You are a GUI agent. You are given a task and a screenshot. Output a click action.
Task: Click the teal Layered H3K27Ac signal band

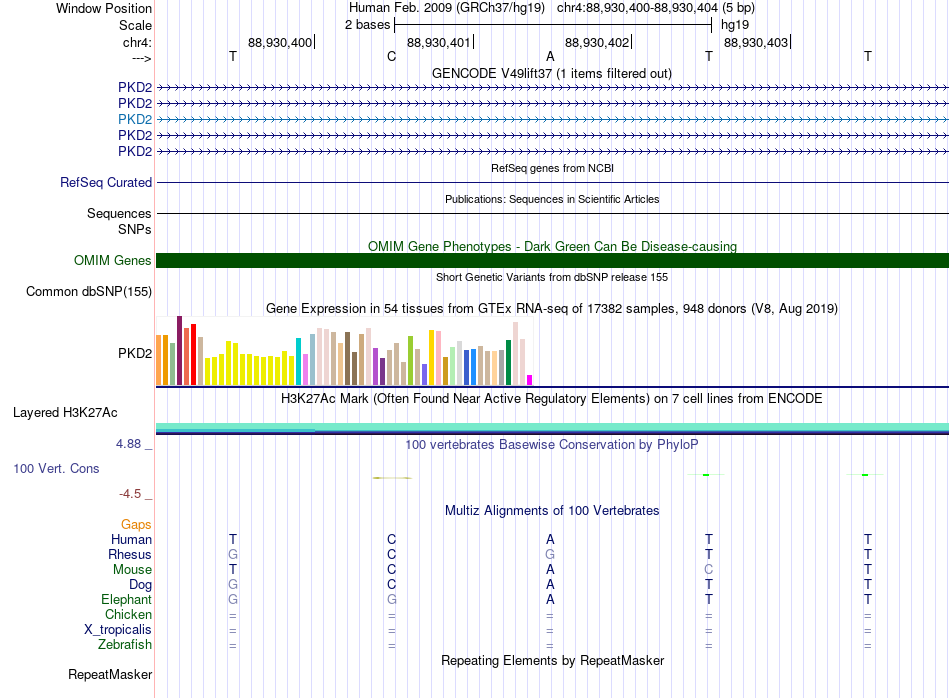pos(552,427)
